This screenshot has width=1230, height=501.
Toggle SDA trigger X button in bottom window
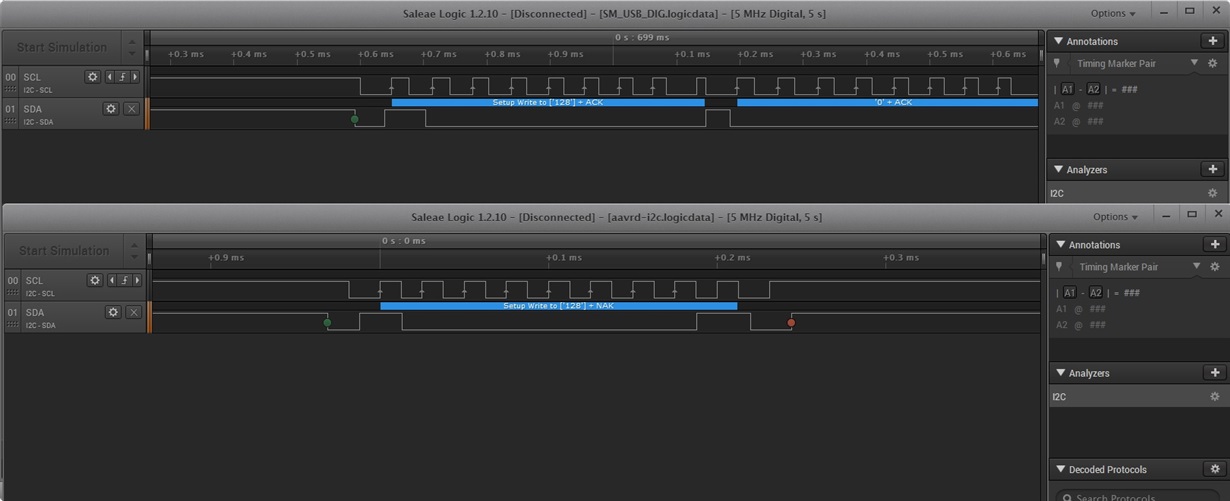point(133,312)
